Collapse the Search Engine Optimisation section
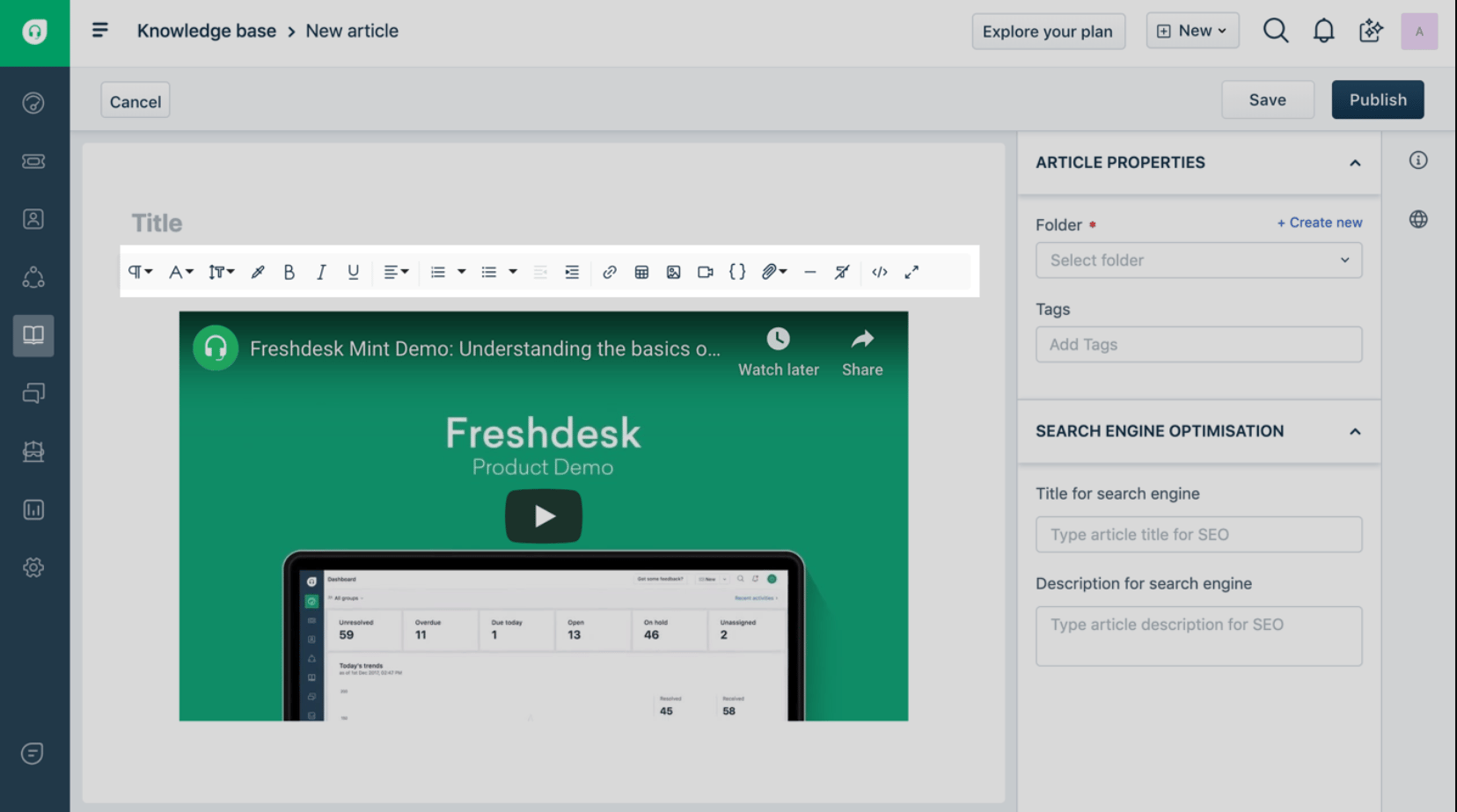This screenshot has height=812, width=1457. [x=1353, y=433]
